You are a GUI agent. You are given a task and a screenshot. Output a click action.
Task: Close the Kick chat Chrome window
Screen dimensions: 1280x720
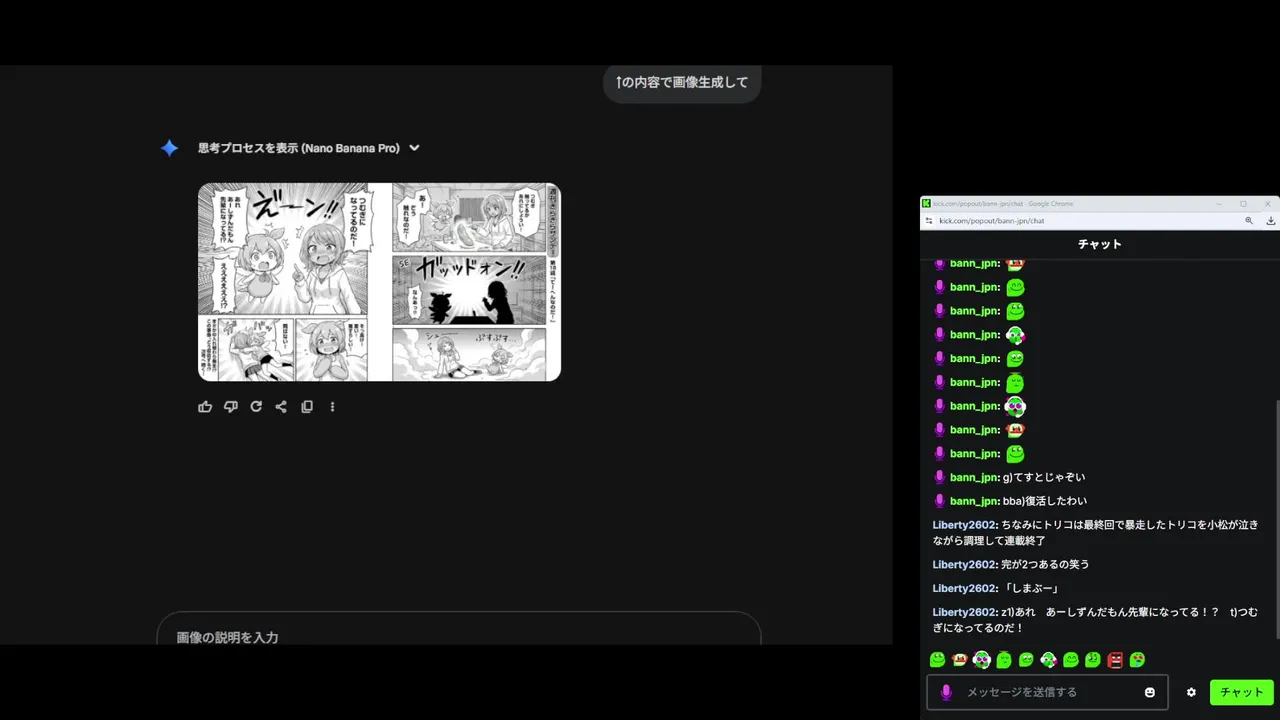coord(1269,203)
